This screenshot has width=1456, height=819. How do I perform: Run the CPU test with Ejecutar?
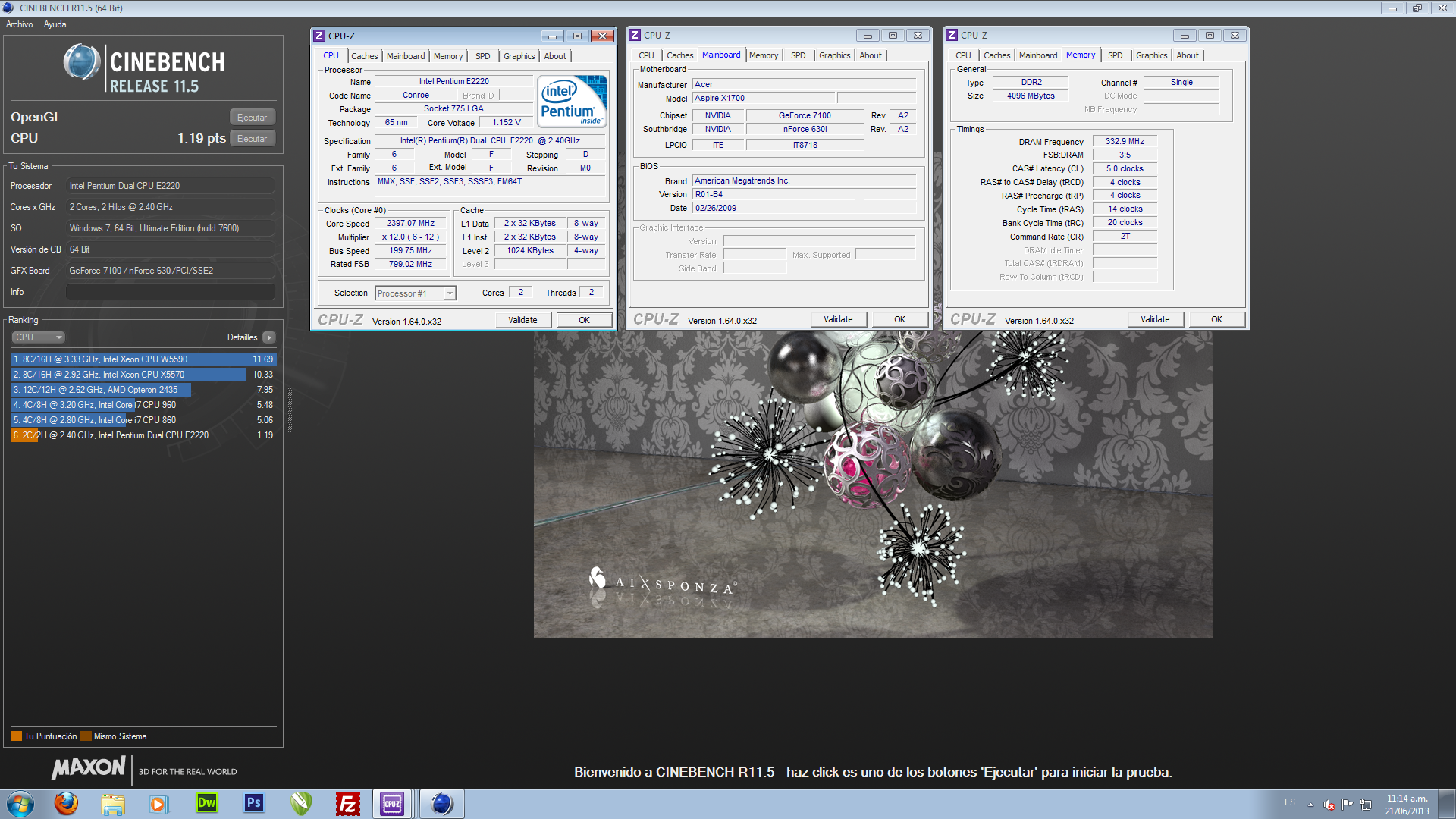coord(252,139)
